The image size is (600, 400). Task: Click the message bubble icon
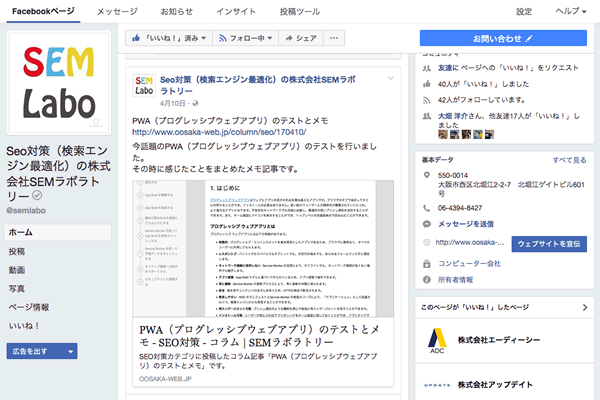[x=427, y=224]
